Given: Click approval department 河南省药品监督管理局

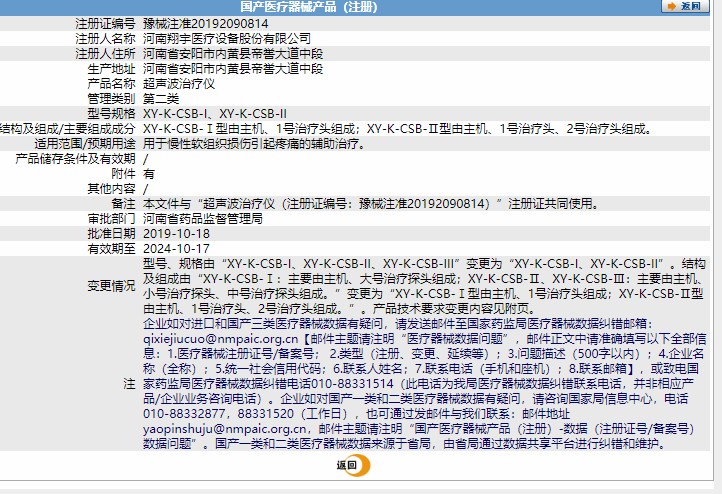Looking at the screenshot, I should (203, 219).
